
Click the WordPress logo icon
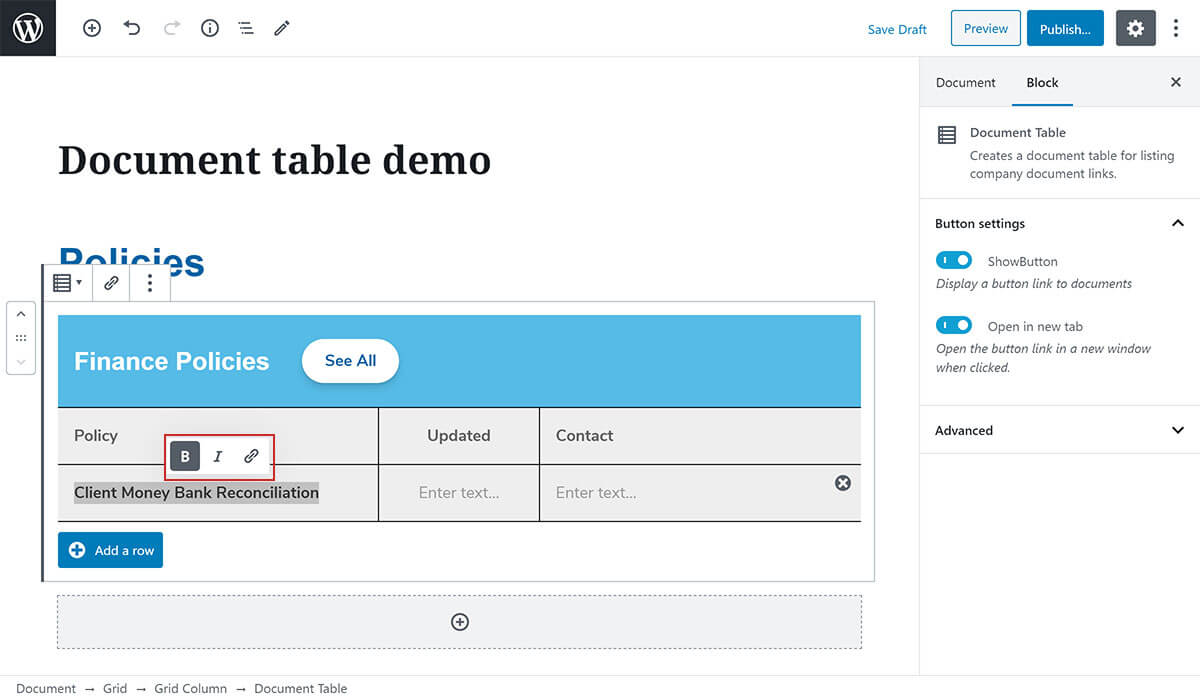pyautogui.click(x=28, y=28)
